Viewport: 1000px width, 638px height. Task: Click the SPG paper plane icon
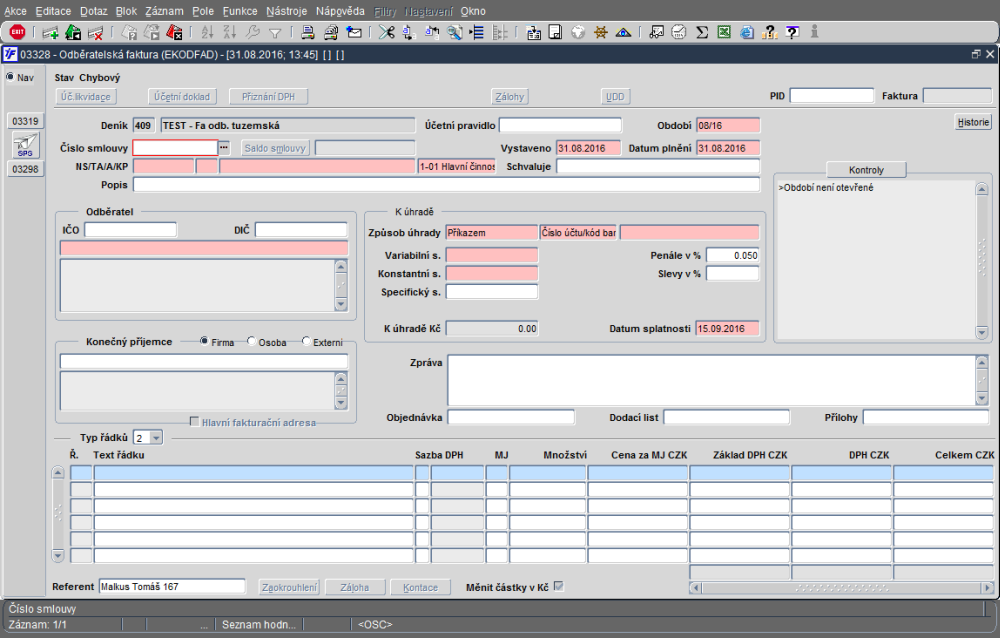[25, 146]
